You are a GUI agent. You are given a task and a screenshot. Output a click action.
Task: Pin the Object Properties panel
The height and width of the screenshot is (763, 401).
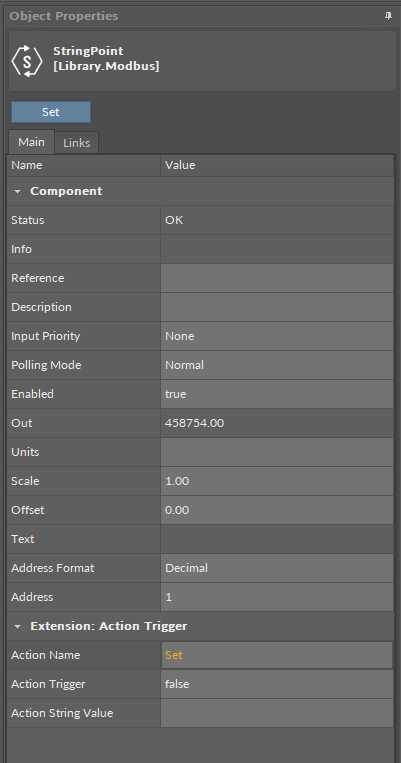[x=388, y=16]
